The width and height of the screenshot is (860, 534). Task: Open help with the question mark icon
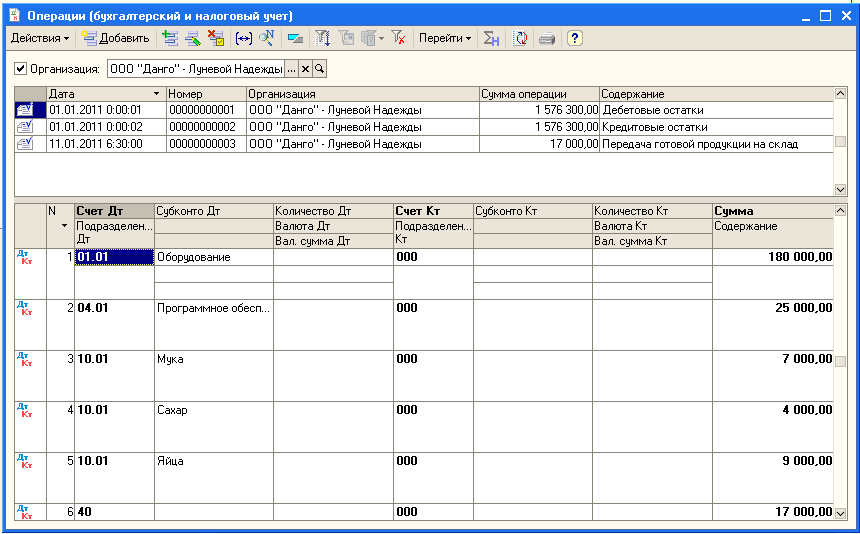click(x=574, y=38)
